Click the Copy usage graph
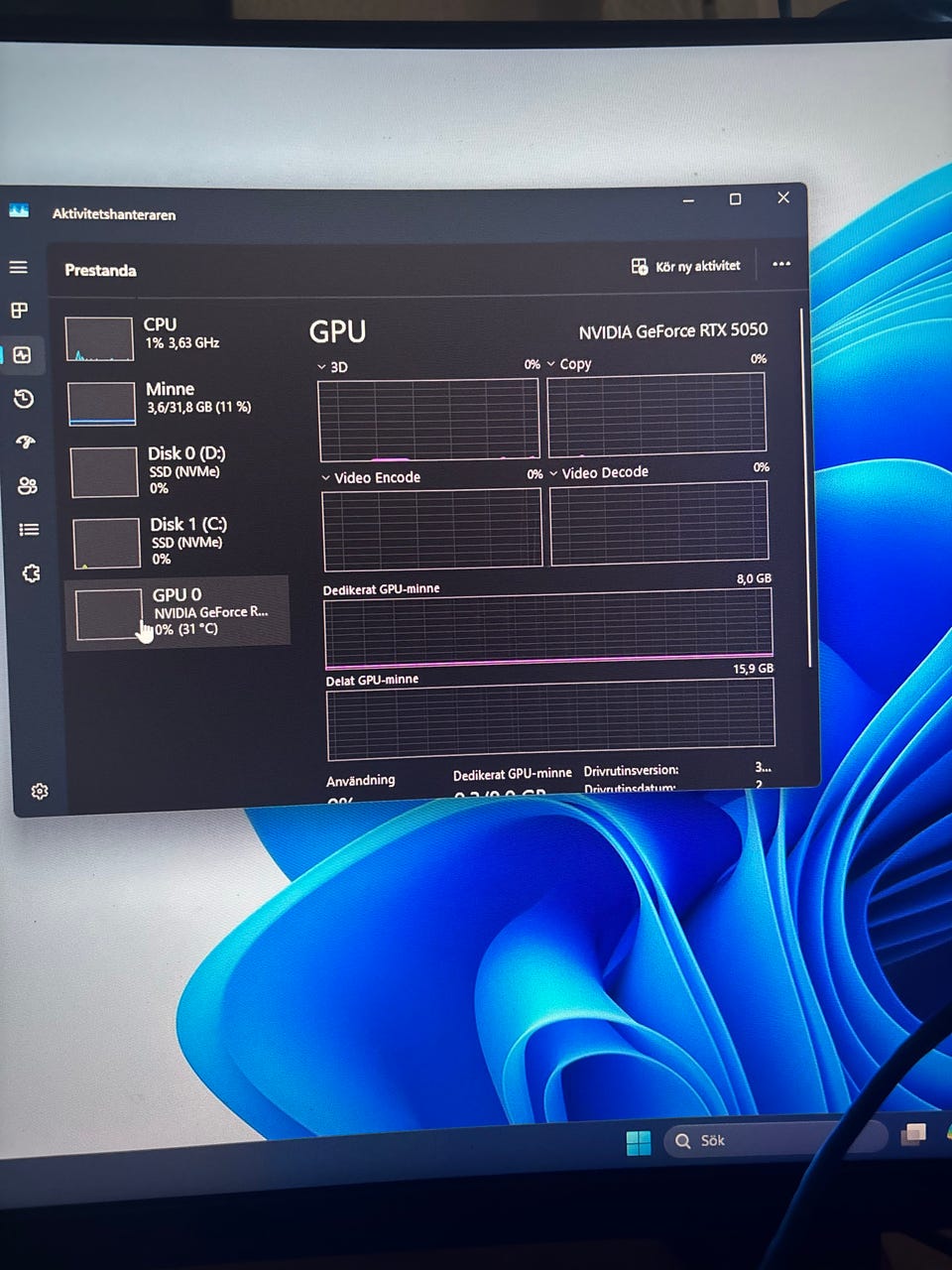Image resolution: width=952 pixels, height=1270 pixels. [x=656, y=414]
